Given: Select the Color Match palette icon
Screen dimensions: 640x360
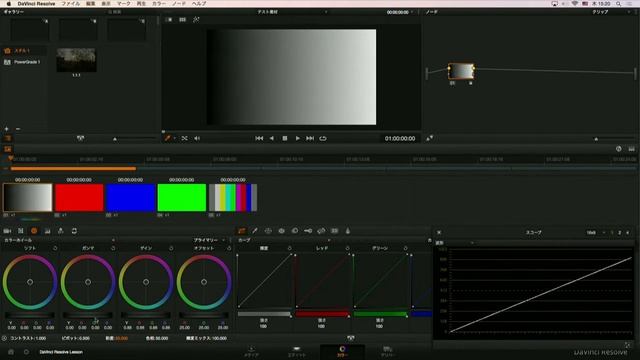Looking at the screenshot, I should (21, 231).
